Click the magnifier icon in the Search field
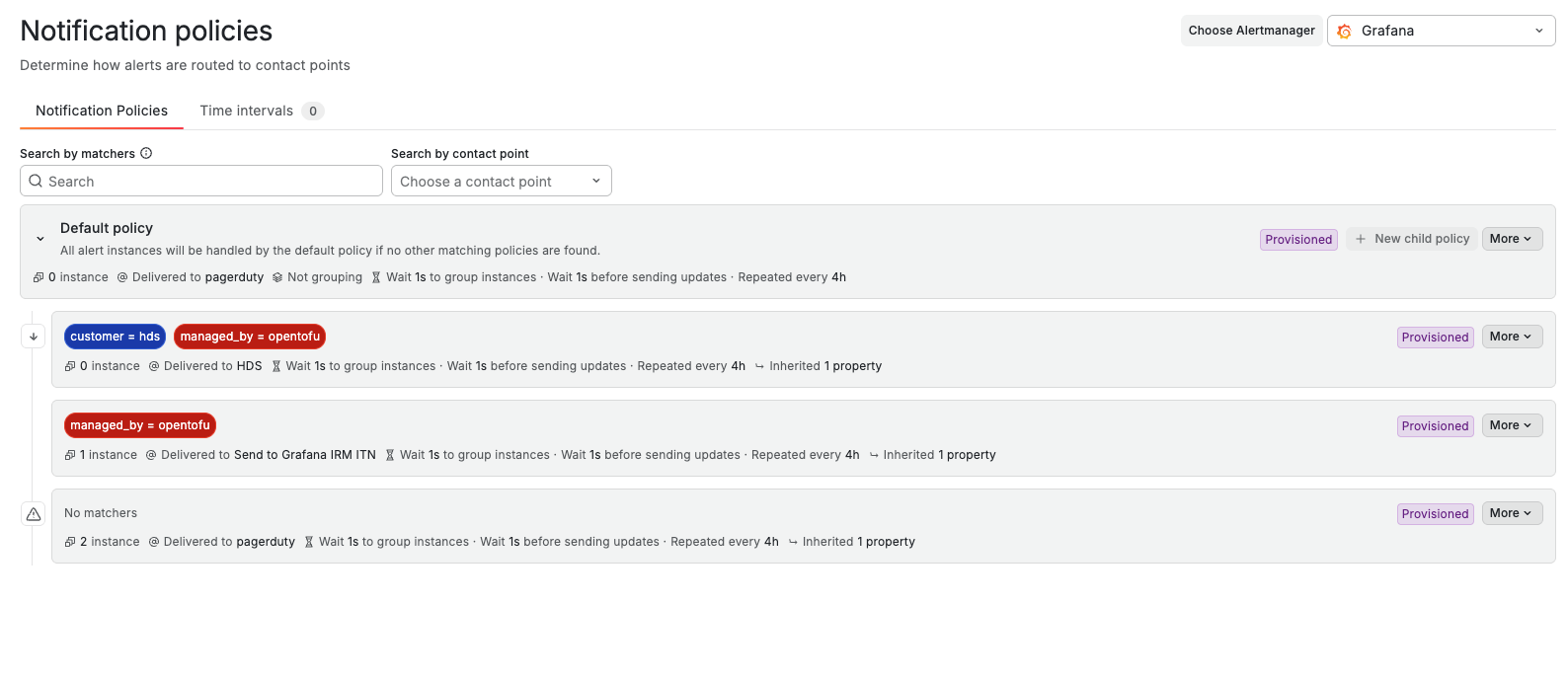Screen dimensions: 1568x679 click(36, 181)
